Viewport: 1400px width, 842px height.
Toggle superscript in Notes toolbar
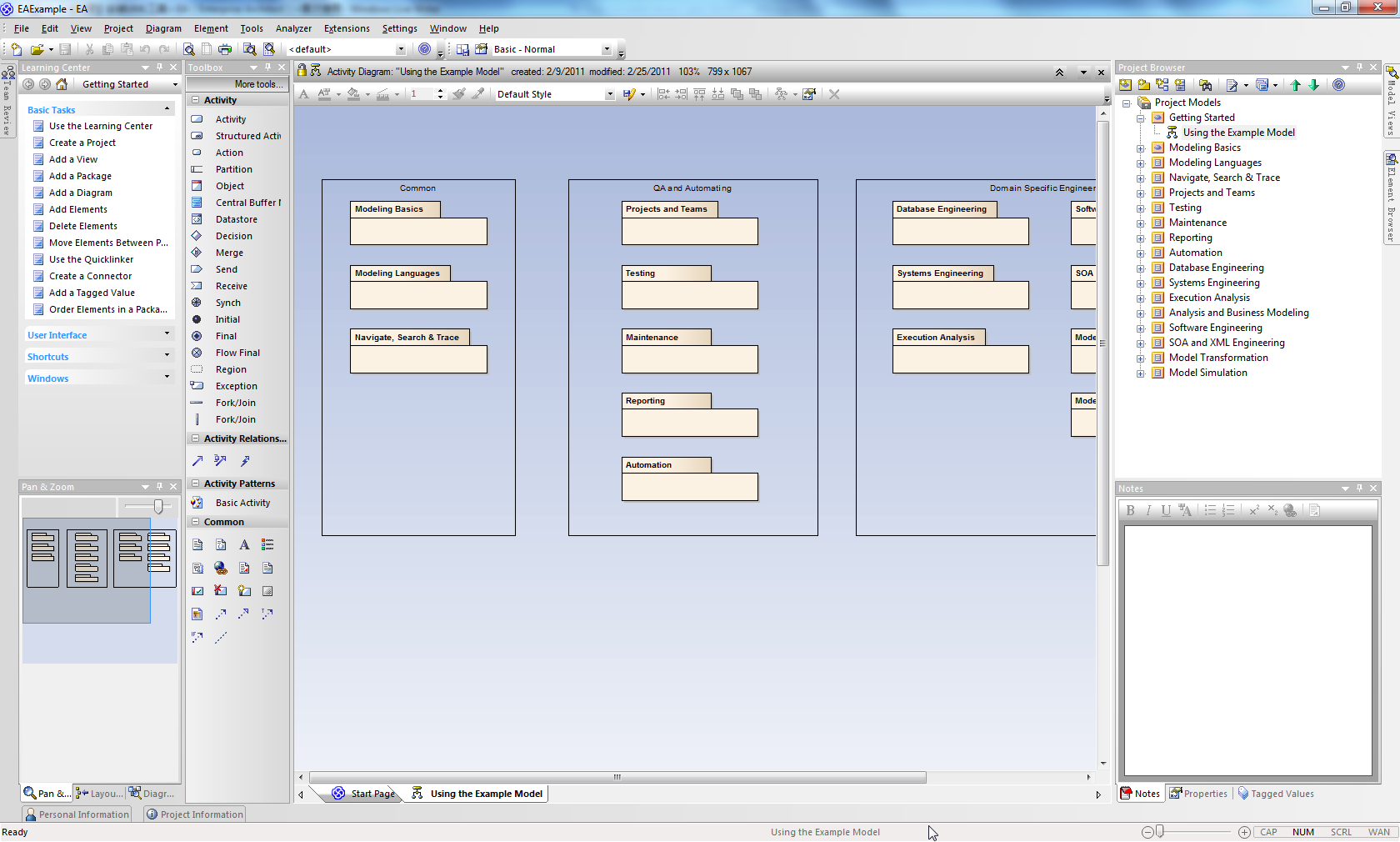point(1254,510)
